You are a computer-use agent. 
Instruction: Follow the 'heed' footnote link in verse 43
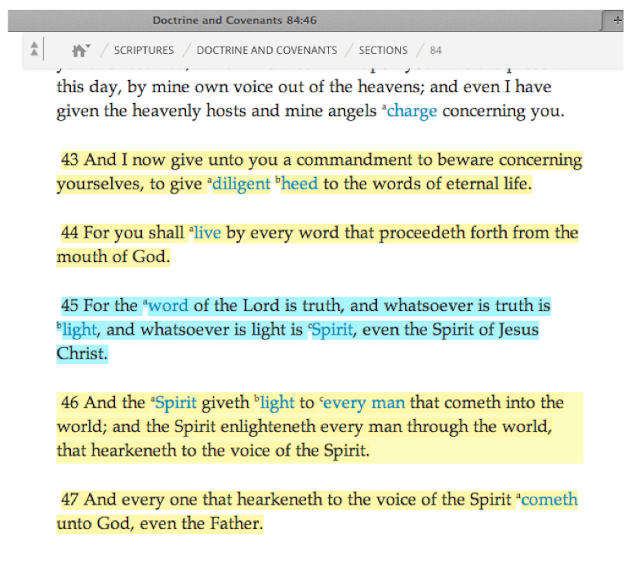tap(300, 184)
